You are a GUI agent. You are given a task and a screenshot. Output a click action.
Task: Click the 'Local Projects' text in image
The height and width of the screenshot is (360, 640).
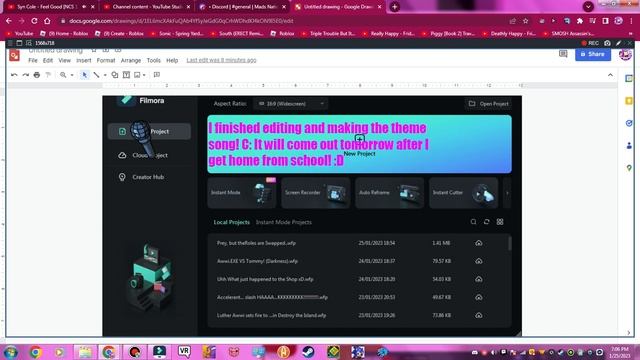pyautogui.click(x=231, y=222)
